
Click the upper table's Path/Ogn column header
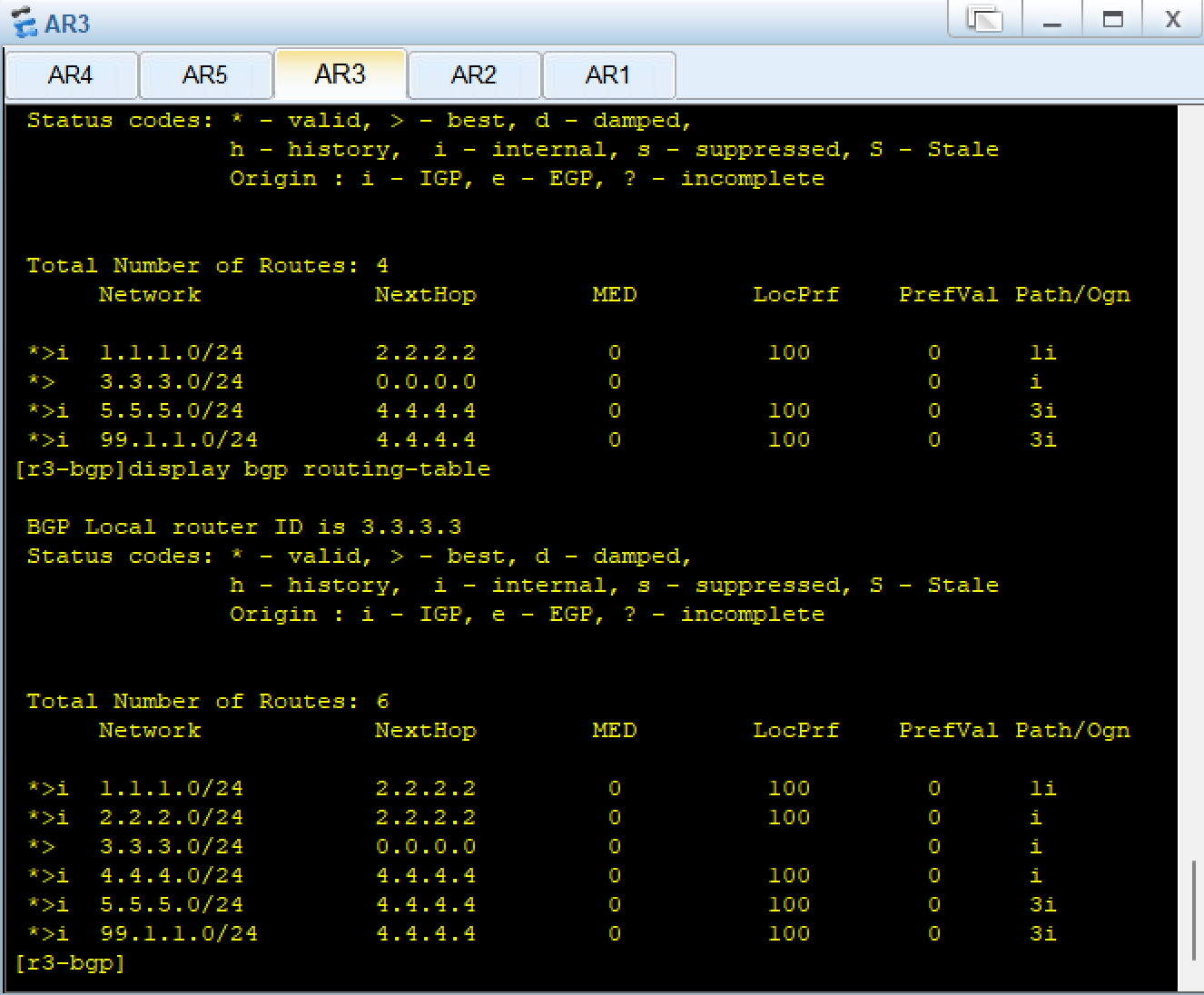coord(1072,295)
